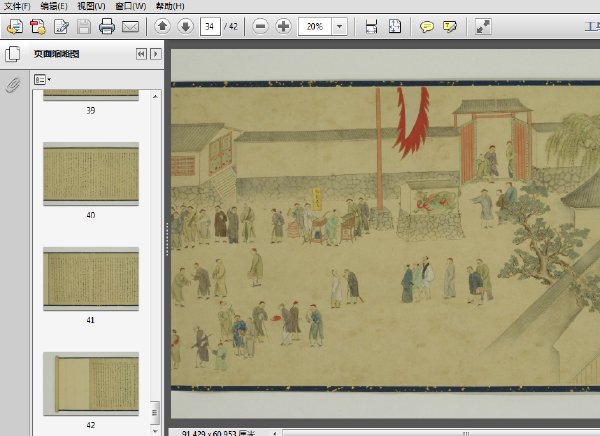The height and width of the screenshot is (436, 600).
Task: Select page 41 thumbnail
Action: (91, 279)
